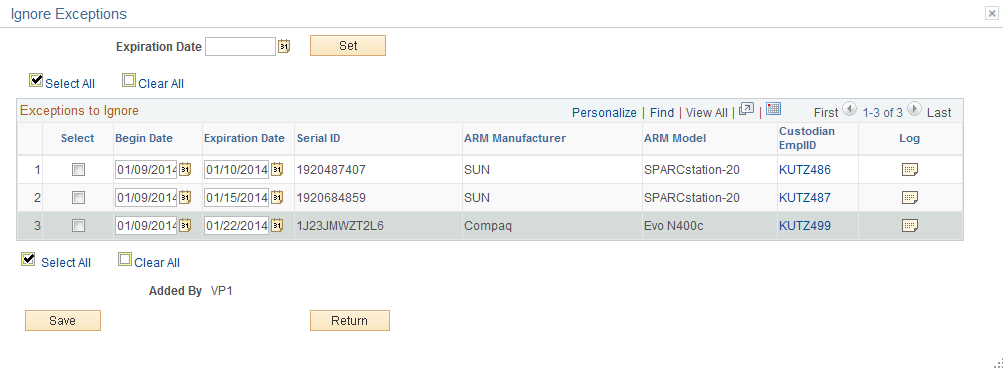The height and width of the screenshot is (369, 1003).
Task: Show previous row with arrow button
Action: pos(849,109)
